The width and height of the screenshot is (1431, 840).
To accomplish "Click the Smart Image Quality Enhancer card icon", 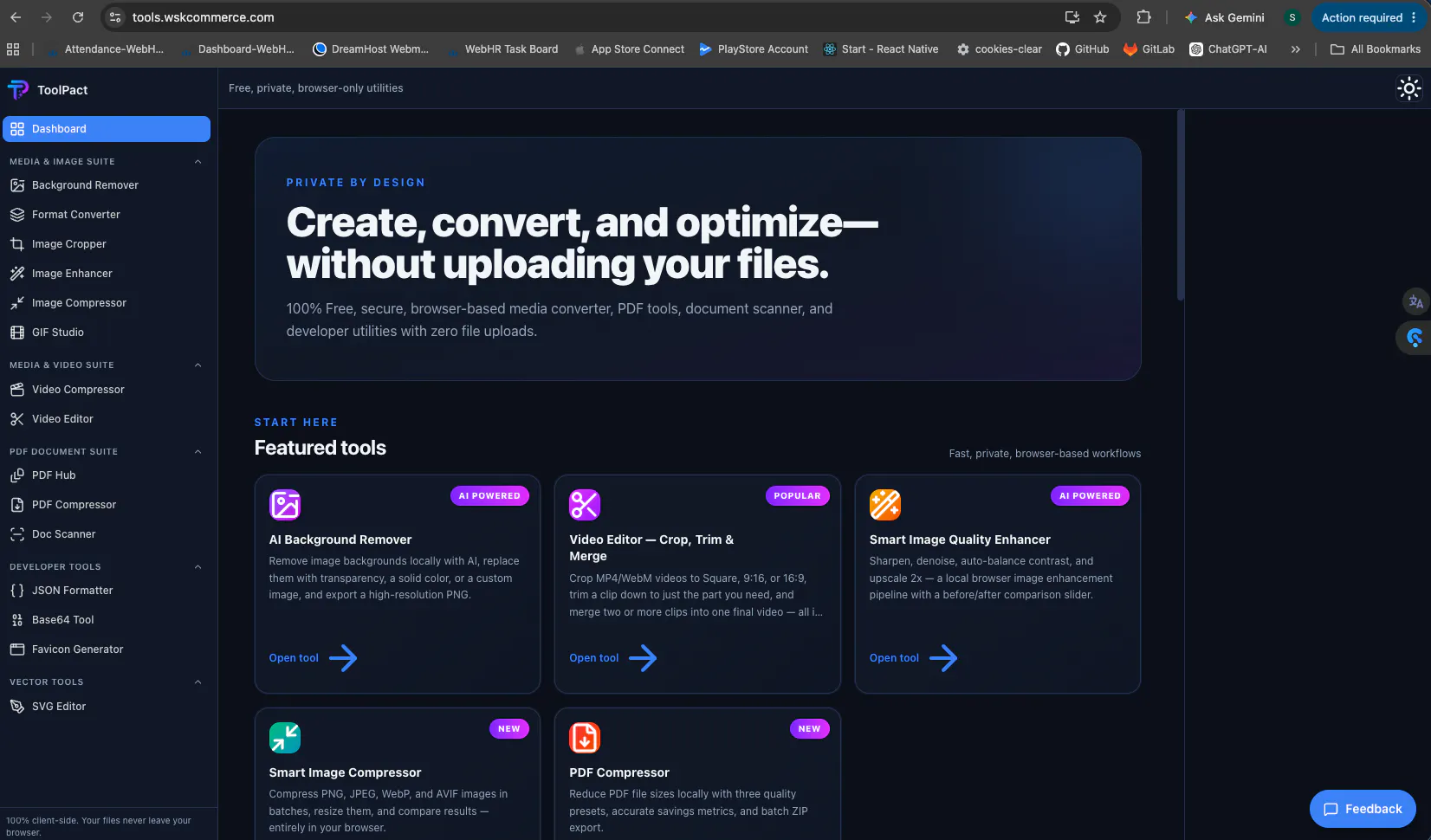I will 885,504.
